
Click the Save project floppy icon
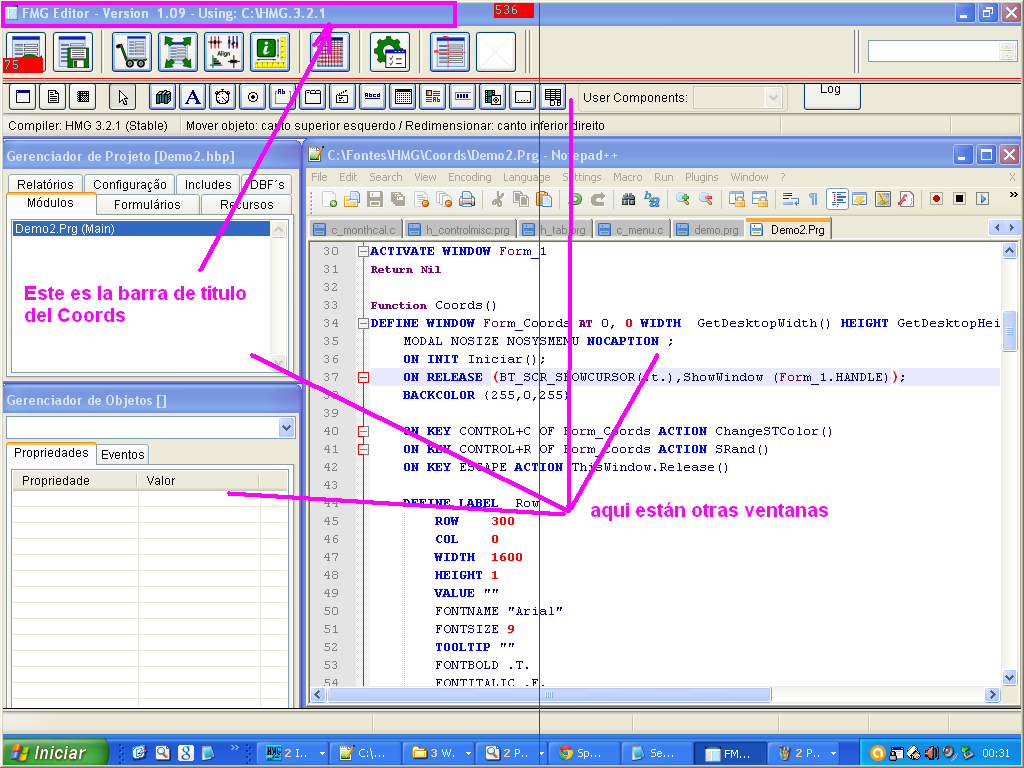click(73, 51)
